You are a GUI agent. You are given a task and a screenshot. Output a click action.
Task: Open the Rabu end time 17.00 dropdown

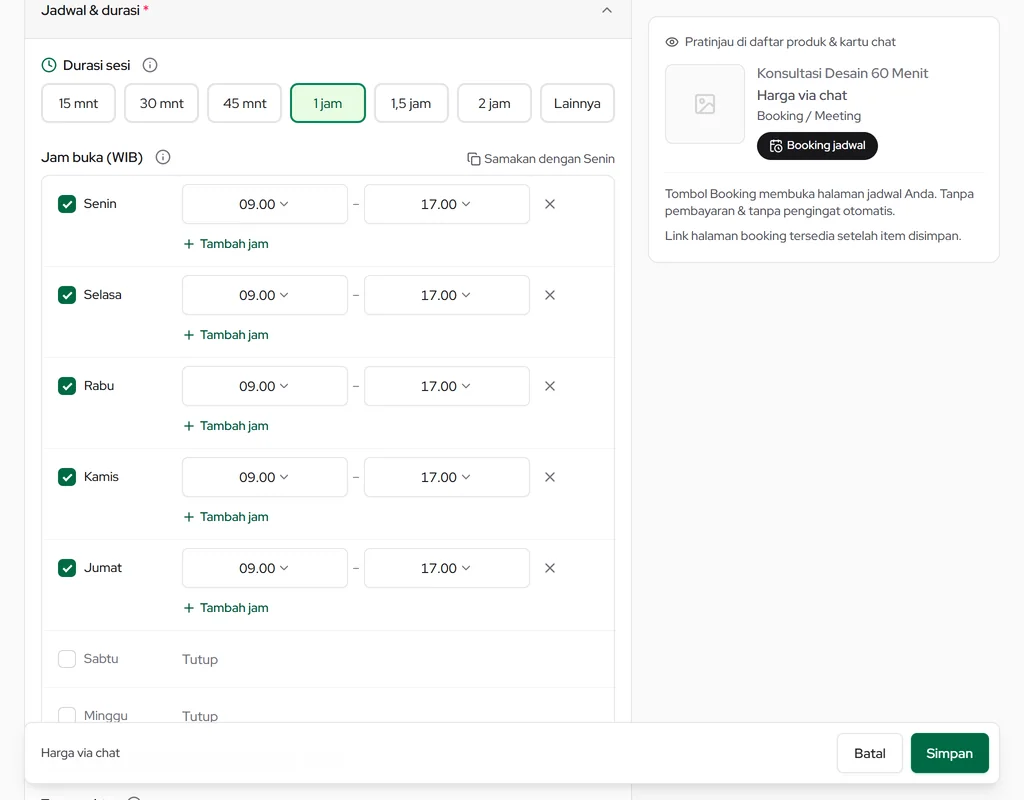point(447,386)
